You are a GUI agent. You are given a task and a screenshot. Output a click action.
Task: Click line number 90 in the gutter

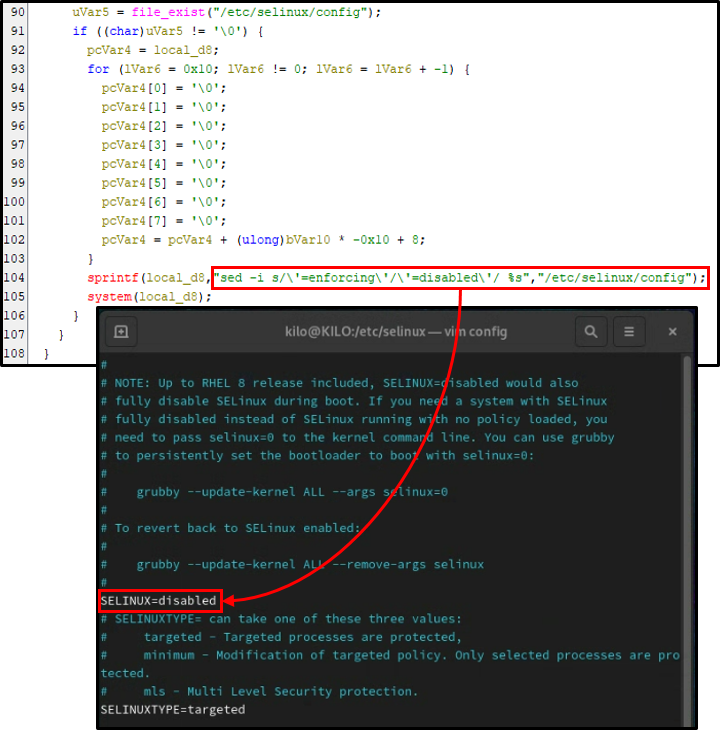coord(18,12)
